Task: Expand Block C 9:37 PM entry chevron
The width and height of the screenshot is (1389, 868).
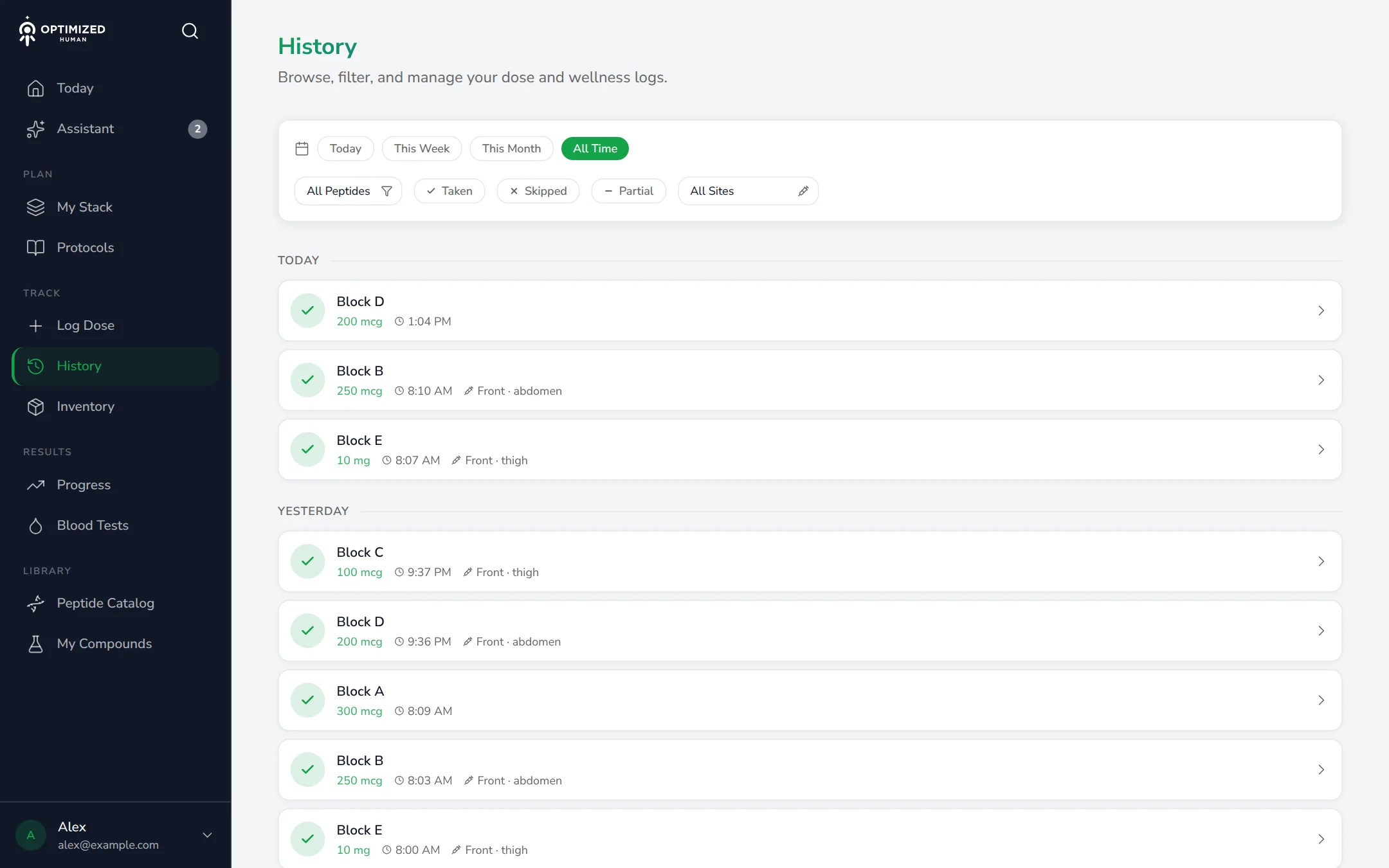Action: coord(1321,561)
